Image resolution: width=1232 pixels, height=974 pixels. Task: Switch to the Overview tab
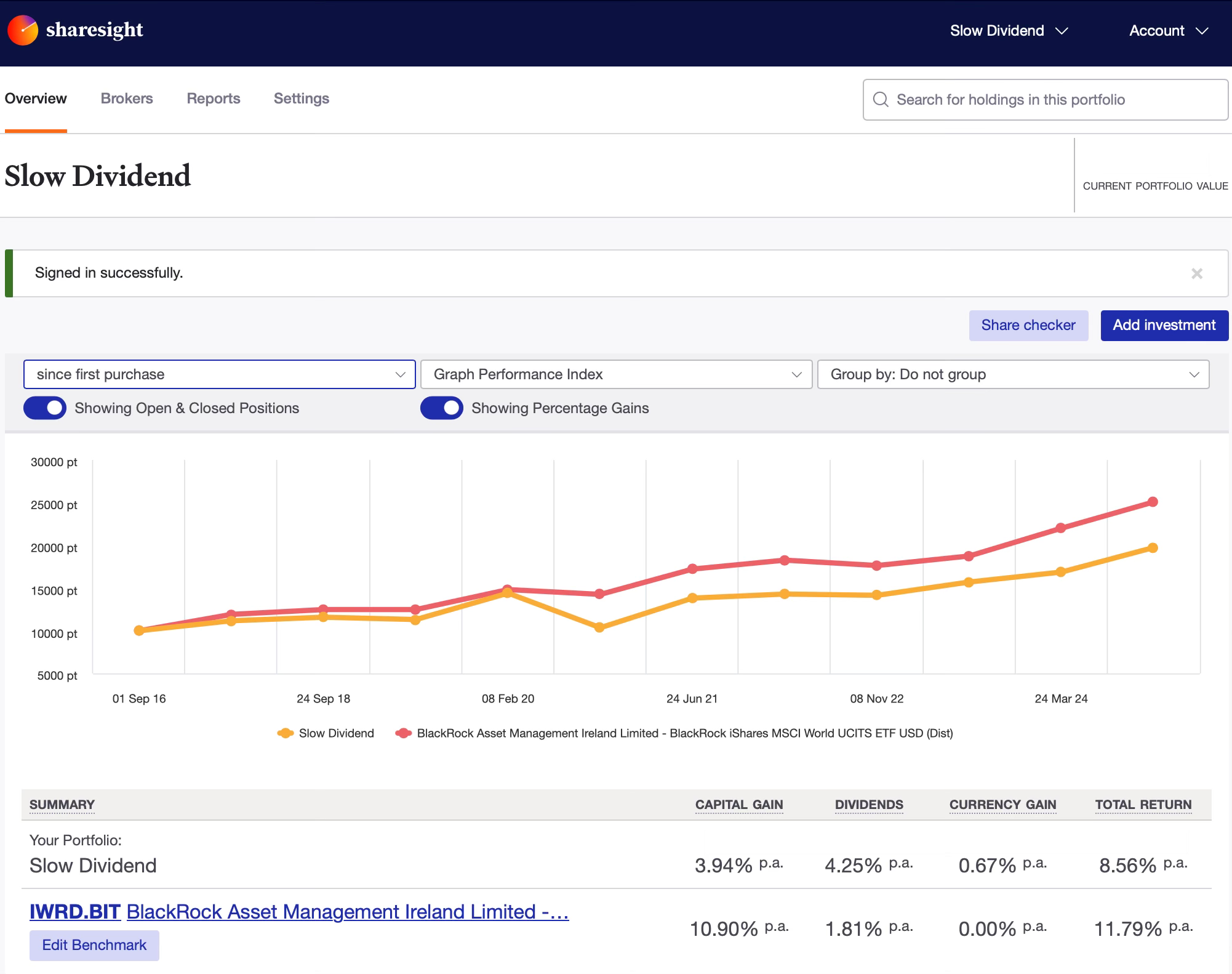pos(36,99)
